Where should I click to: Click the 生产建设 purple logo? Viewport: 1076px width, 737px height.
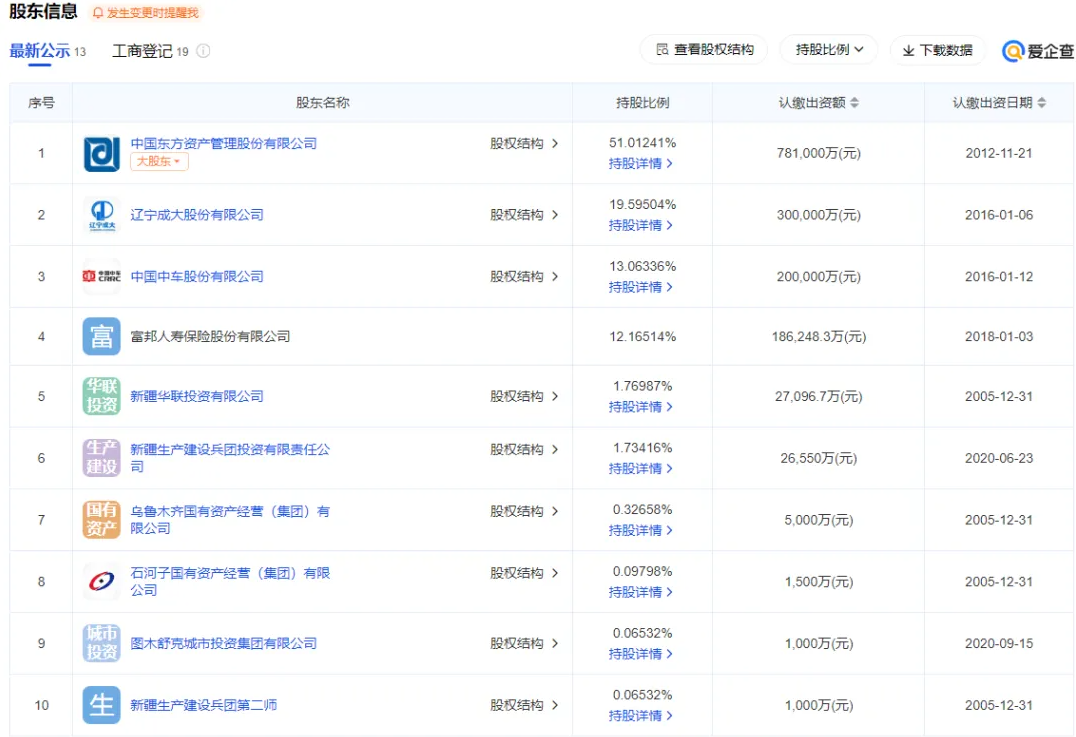(102, 458)
